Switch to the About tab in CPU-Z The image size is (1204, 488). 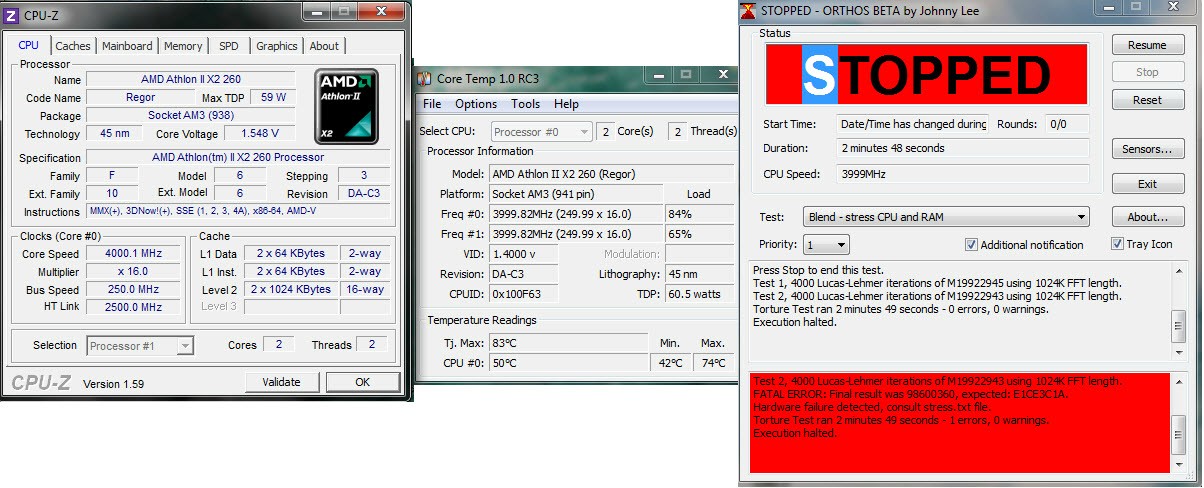coord(324,46)
